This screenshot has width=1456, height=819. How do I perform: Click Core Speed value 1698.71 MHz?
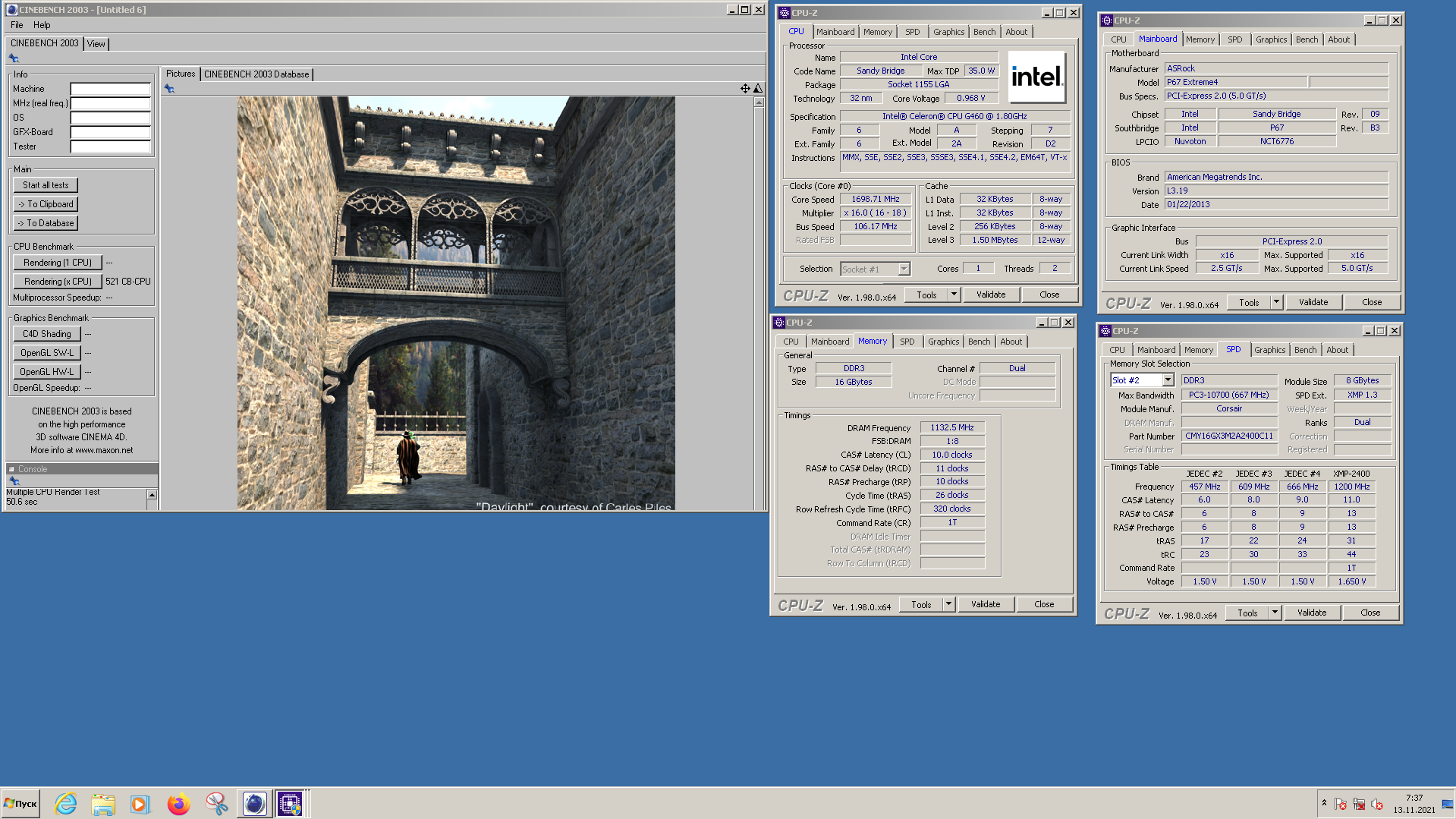tap(876, 199)
